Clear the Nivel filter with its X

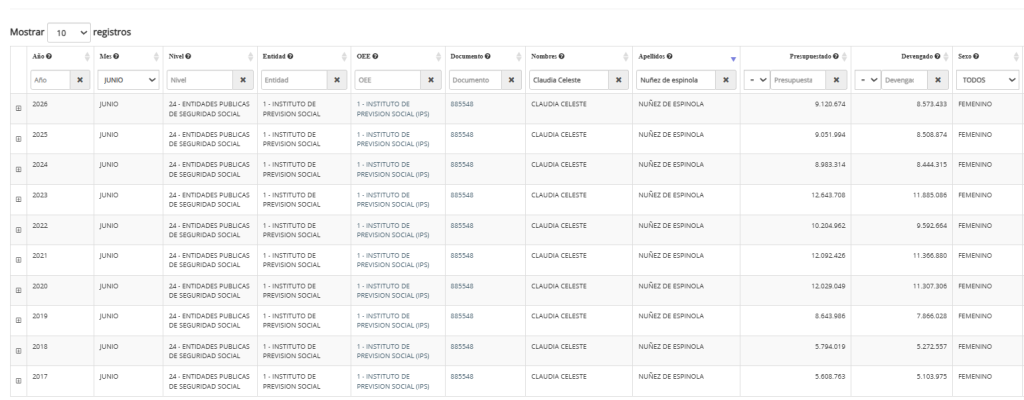pyautogui.click(x=243, y=80)
